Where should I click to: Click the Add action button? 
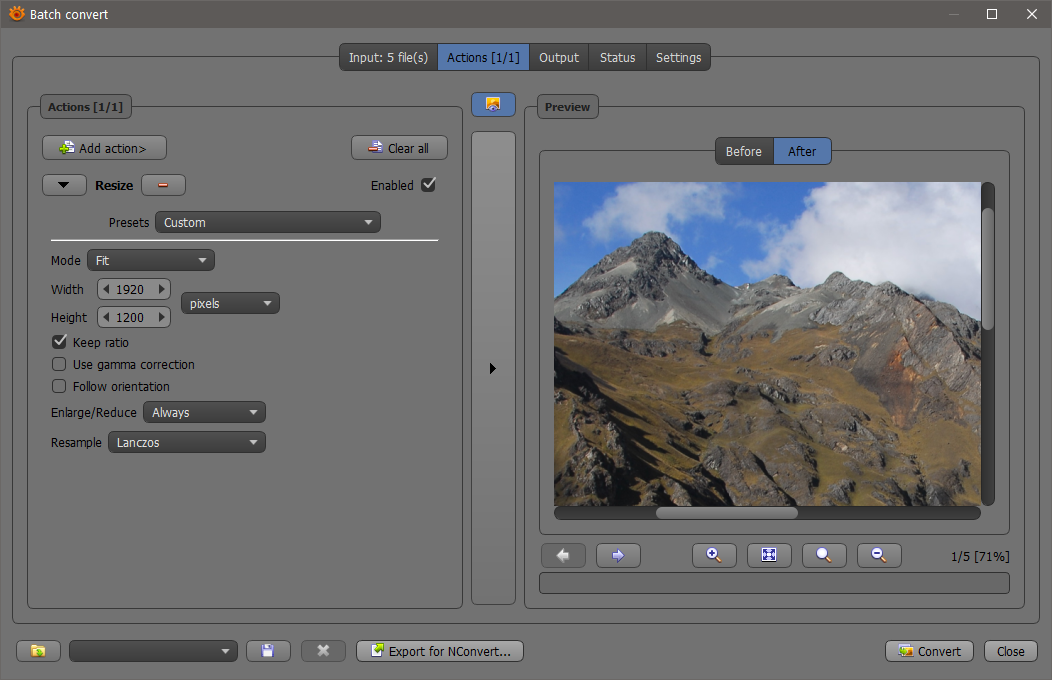pyautogui.click(x=104, y=148)
